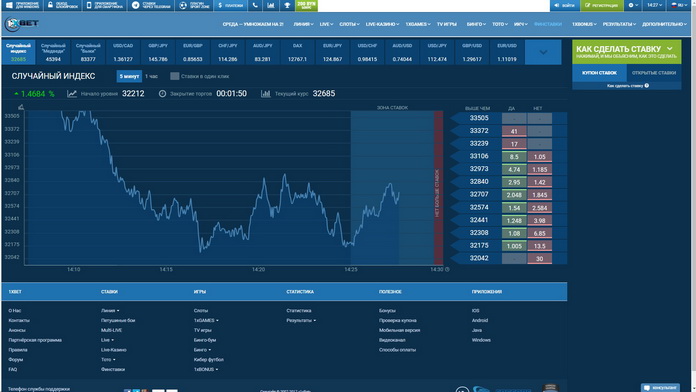Bet ДА at 41 for level 33372

[514, 131]
